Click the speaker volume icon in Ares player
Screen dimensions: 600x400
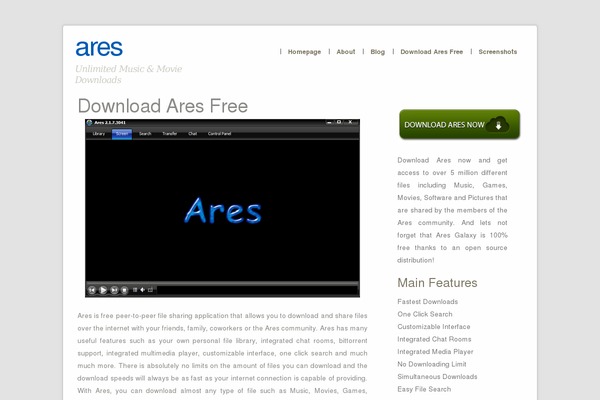tap(142, 290)
